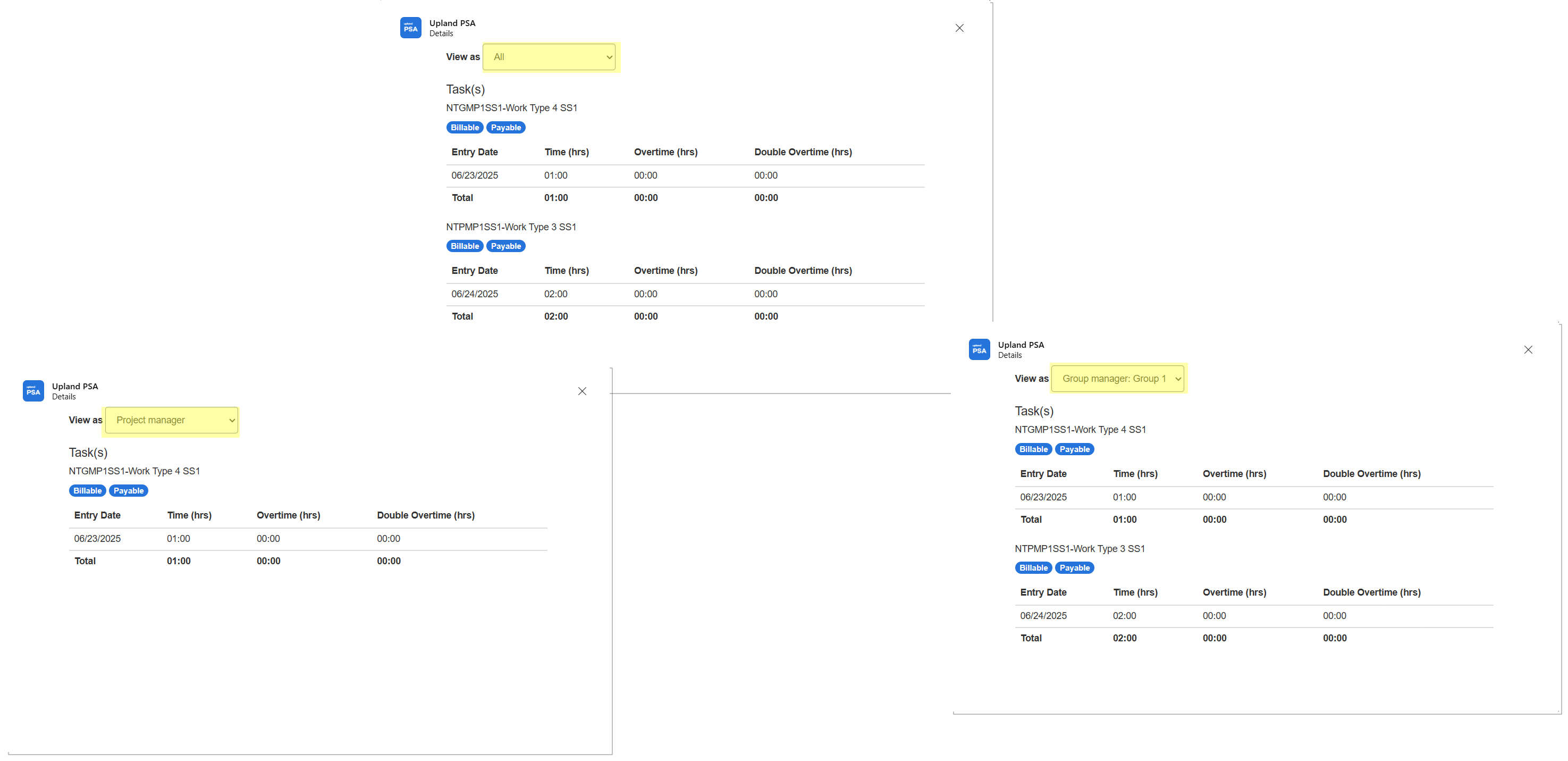Click the Upland PSA logo in the right dialog
Screen dimensions: 1568x761
tap(980, 349)
